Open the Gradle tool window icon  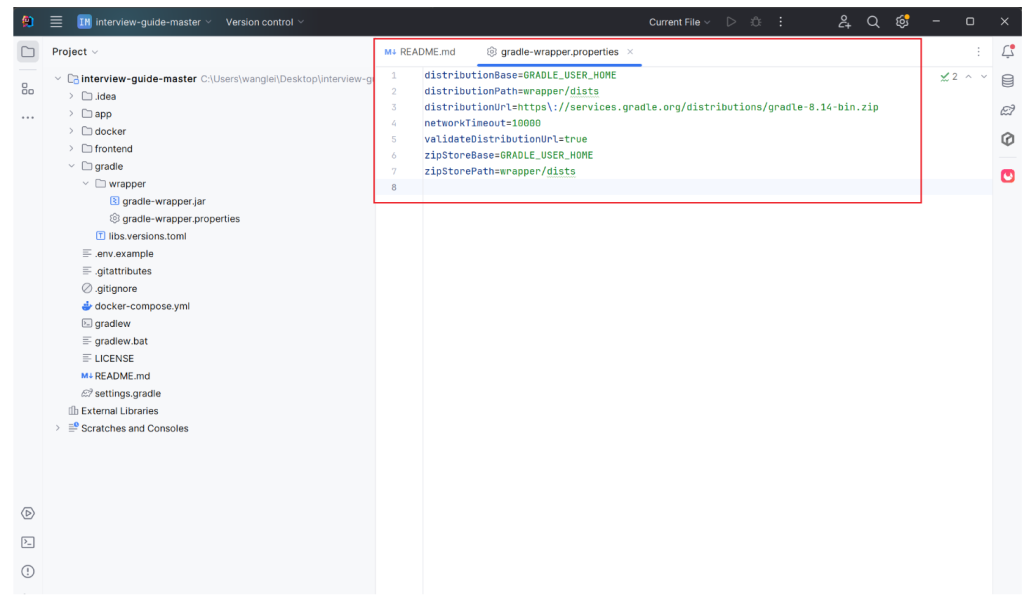(1007, 111)
